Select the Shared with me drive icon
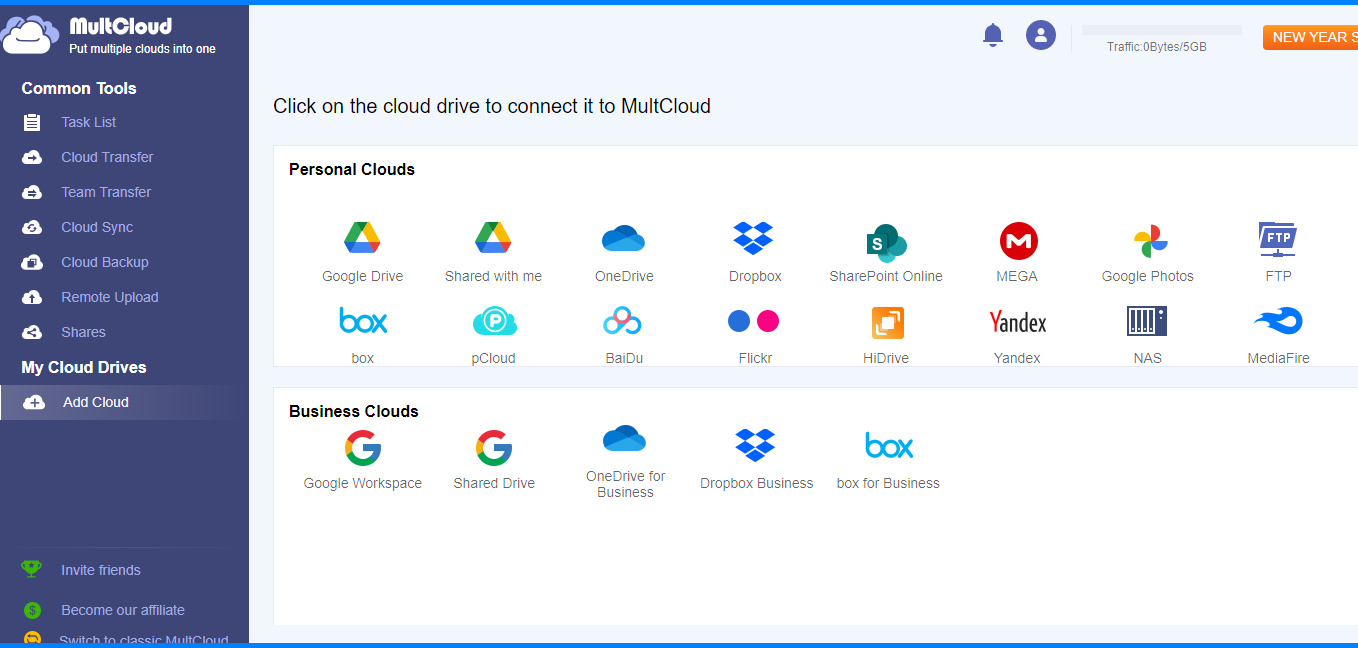 pyautogui.click(x=493, y=239)
